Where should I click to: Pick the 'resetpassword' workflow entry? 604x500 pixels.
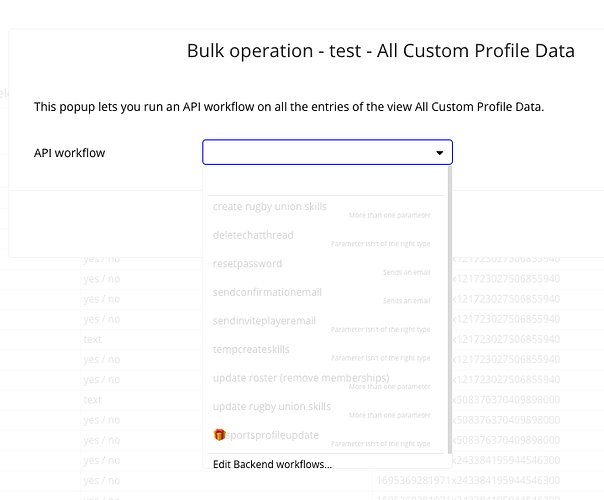click(x=248, y=264)
